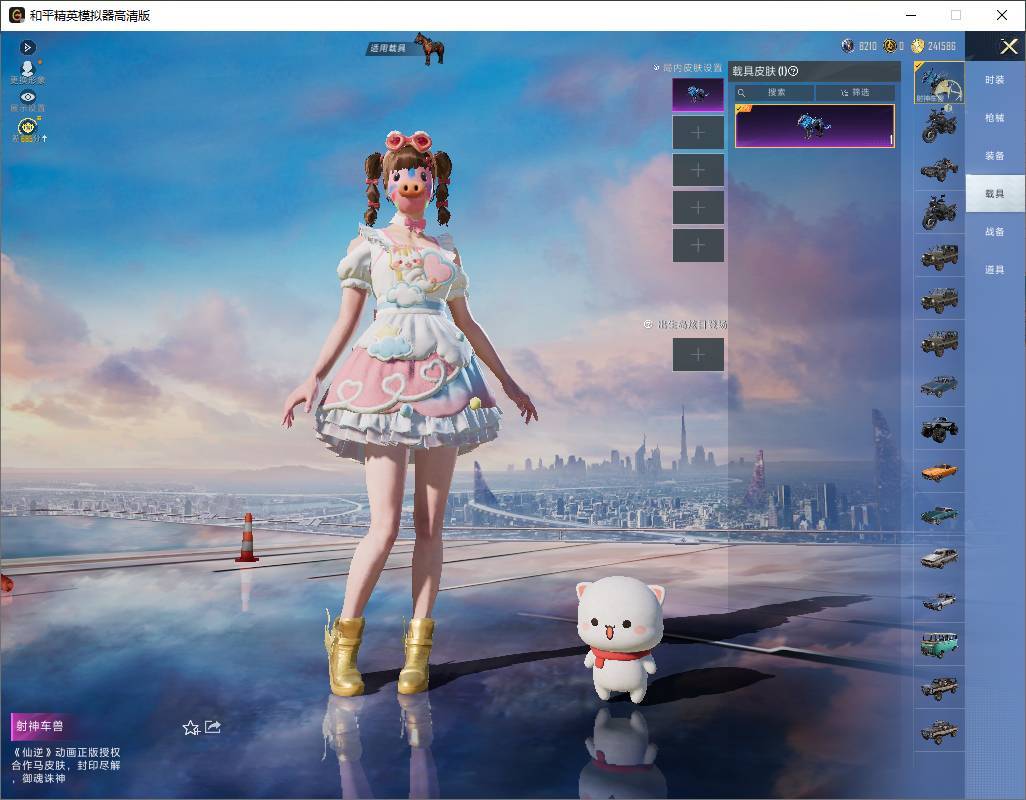
Task: Click the equipped horse skin slot under 局内皮肤设置
Action: pyautogui.click(x=698, y=95)
